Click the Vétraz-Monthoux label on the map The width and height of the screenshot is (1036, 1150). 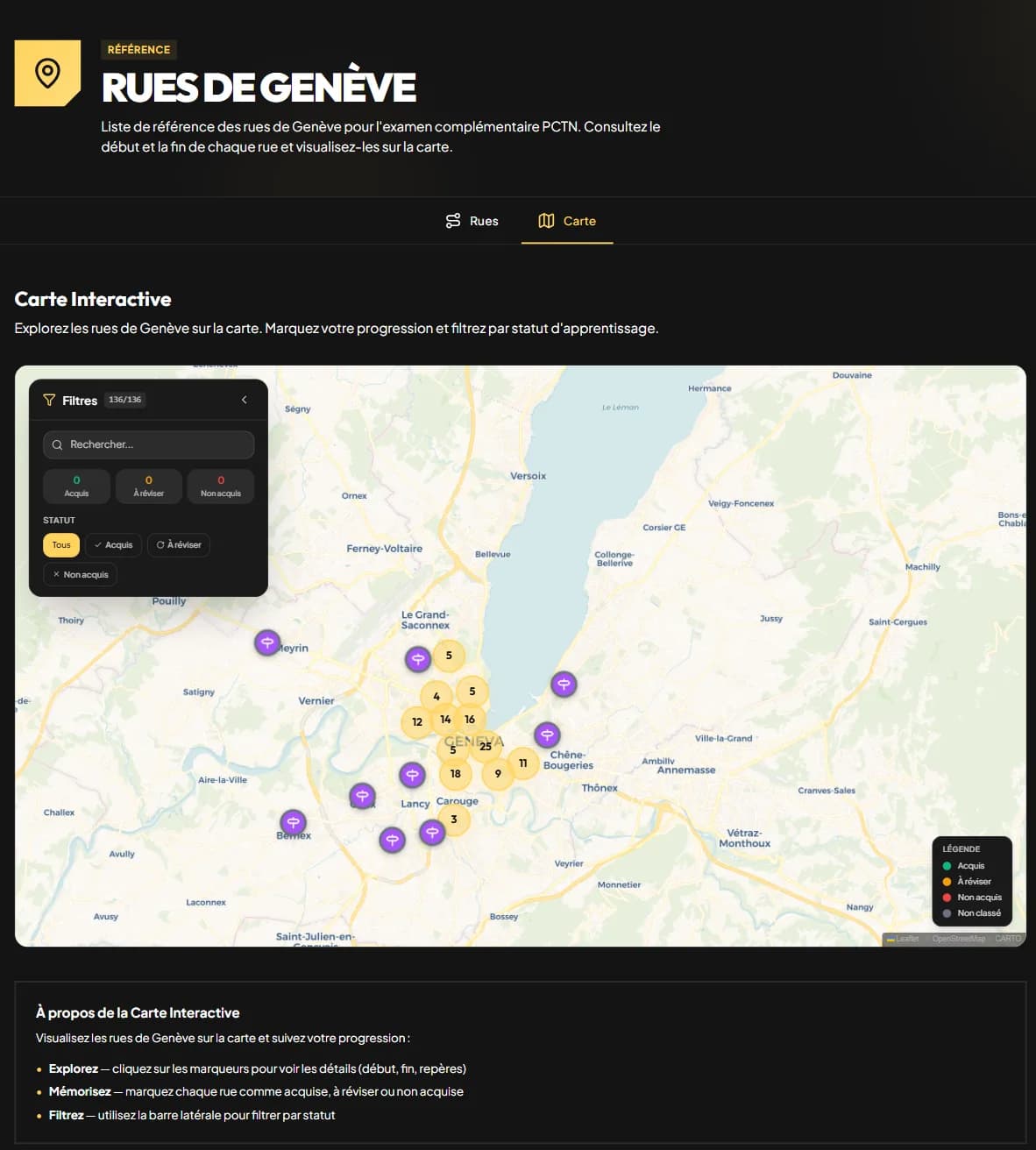coord(745,838)
